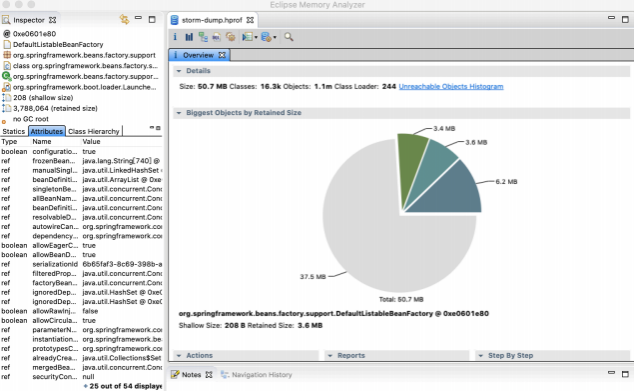Image resolution: width=635 pixels, height=391 pixels.
Task: Switch to the Statics tab
Action: pyautogui.click(x=13, y=131)
